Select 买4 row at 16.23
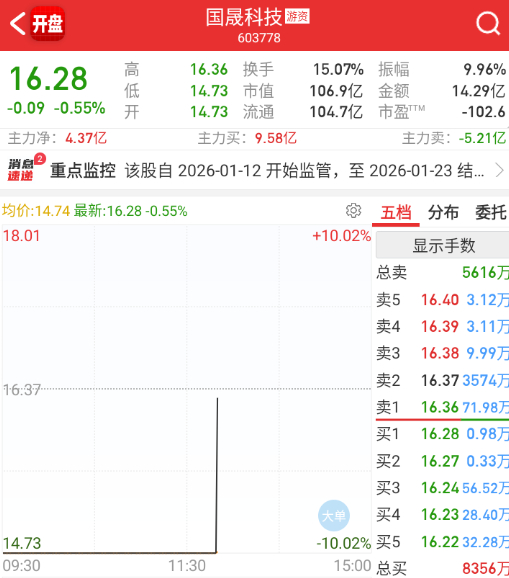The image size is (509, 578). (x=442, y=515)
